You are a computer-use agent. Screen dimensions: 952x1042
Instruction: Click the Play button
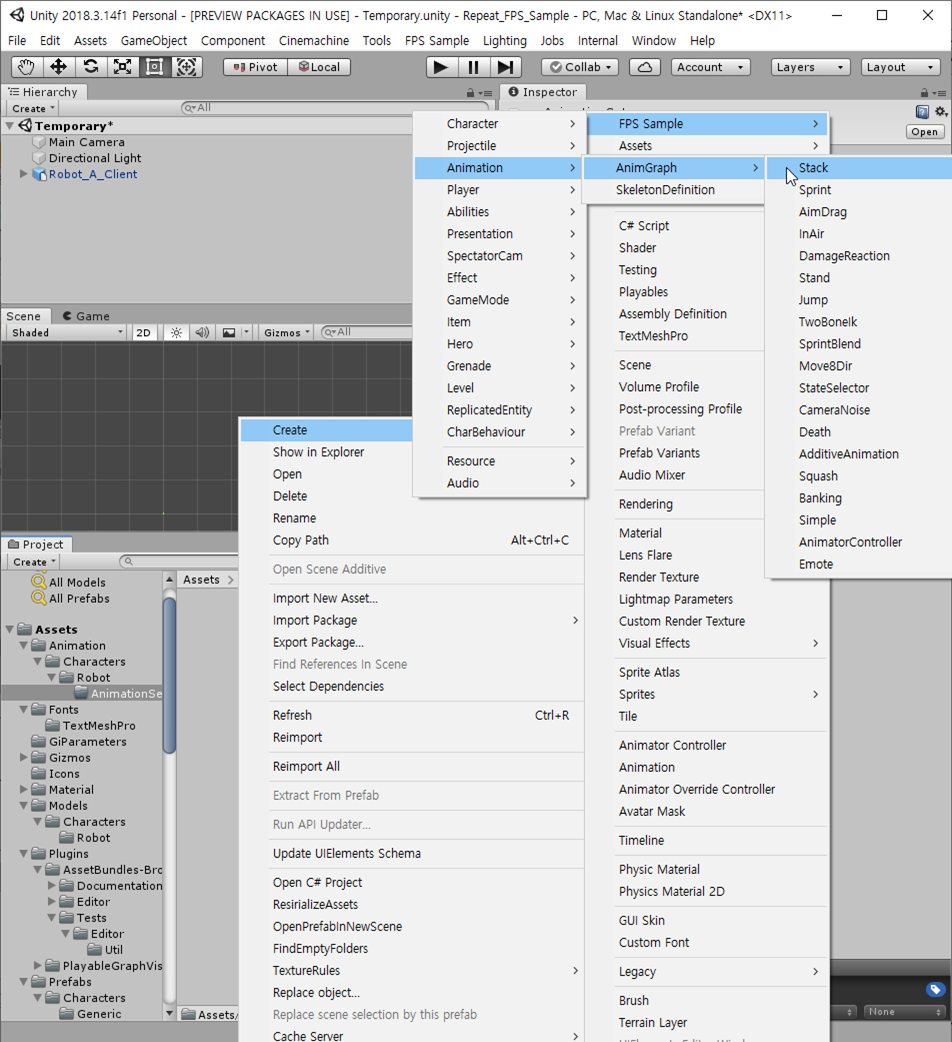coord(440,66)
